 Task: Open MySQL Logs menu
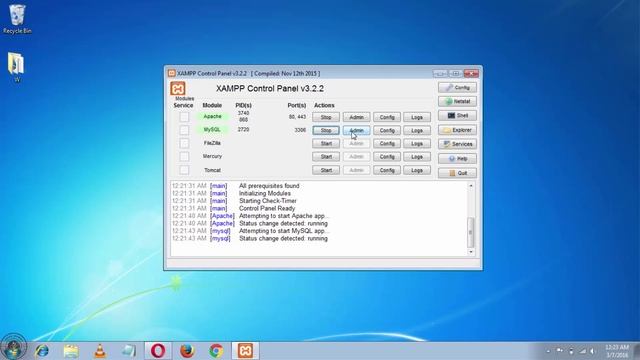click(x=417, y=130)
